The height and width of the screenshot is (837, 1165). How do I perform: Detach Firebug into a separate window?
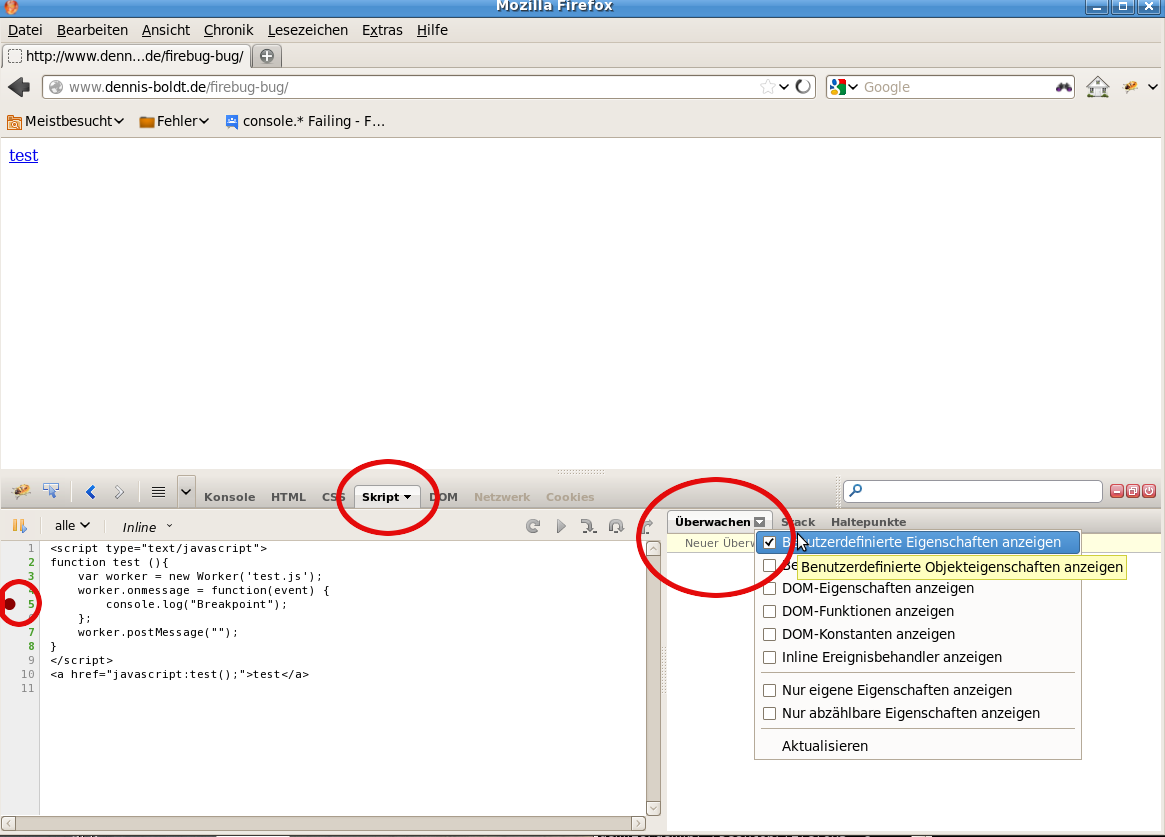1133,491
